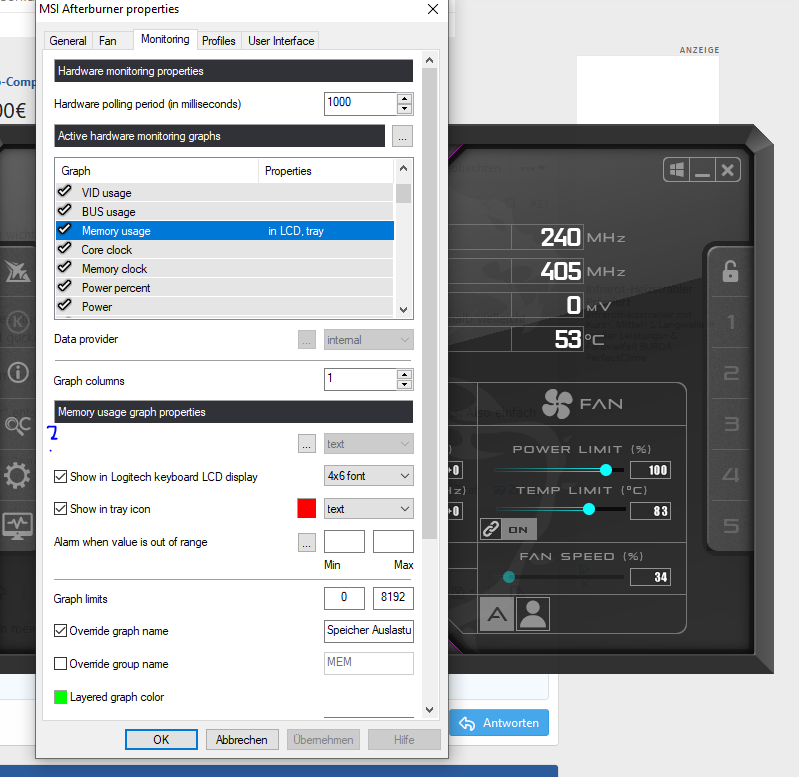799x777 pixels.
Task: Select the Monitoring tab
Action: pyautogui.click(x=165, y=39)
